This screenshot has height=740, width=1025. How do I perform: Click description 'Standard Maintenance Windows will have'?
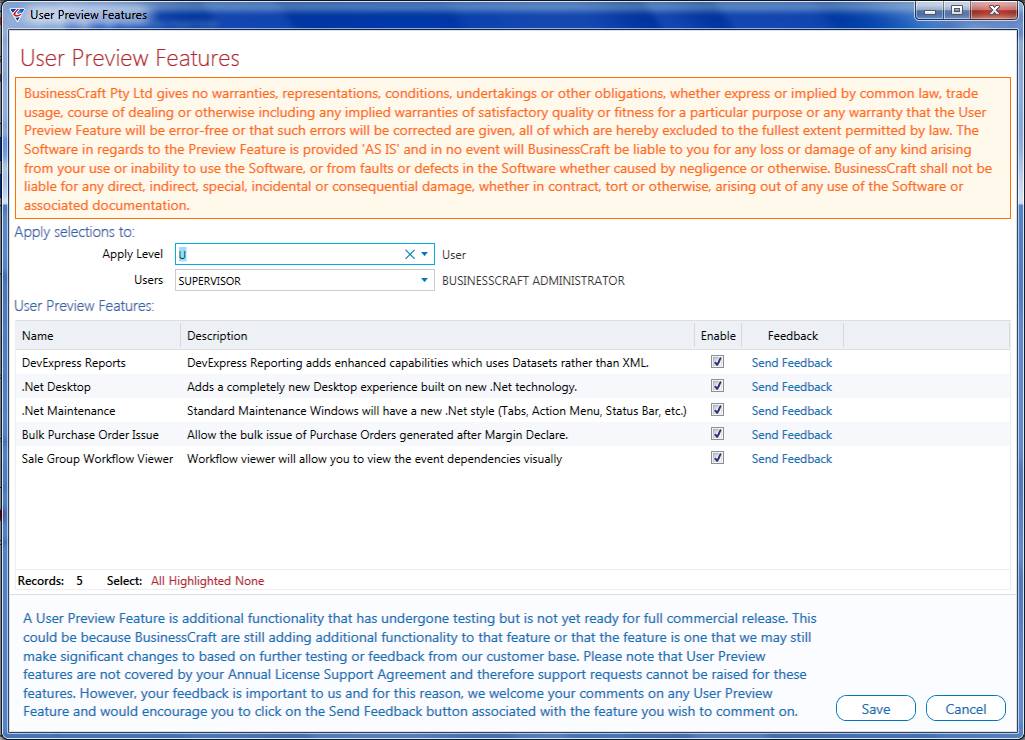click(437, 411)
